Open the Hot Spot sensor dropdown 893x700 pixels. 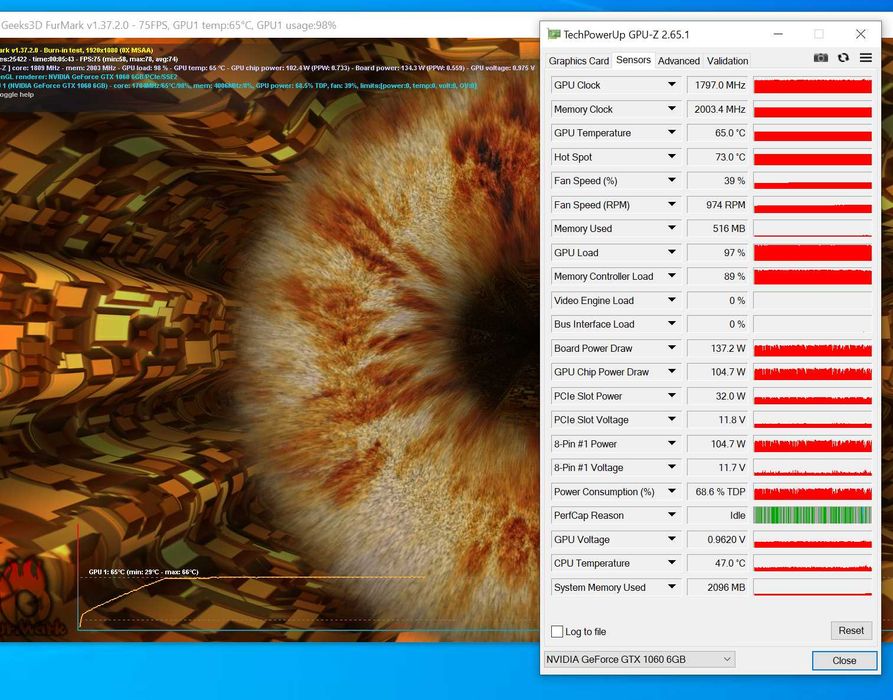coord(672,157)
